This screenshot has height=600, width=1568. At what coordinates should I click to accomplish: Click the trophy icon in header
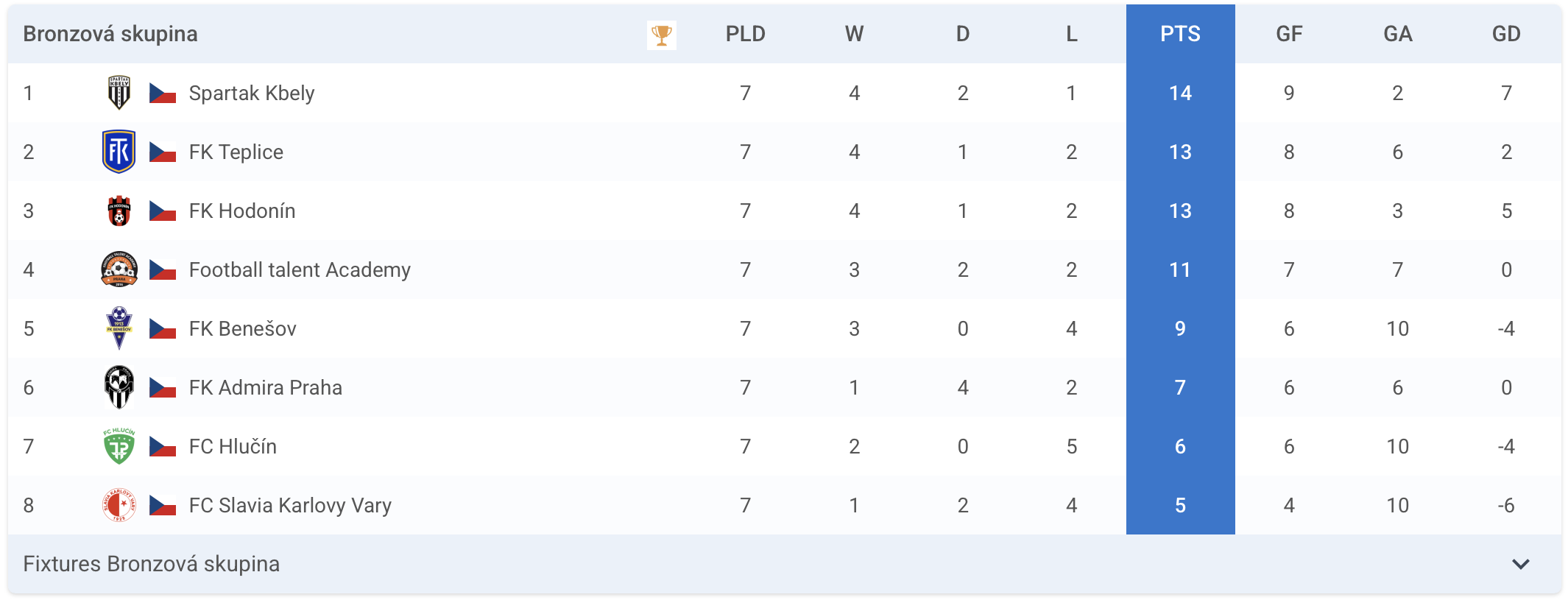point(661,35)
